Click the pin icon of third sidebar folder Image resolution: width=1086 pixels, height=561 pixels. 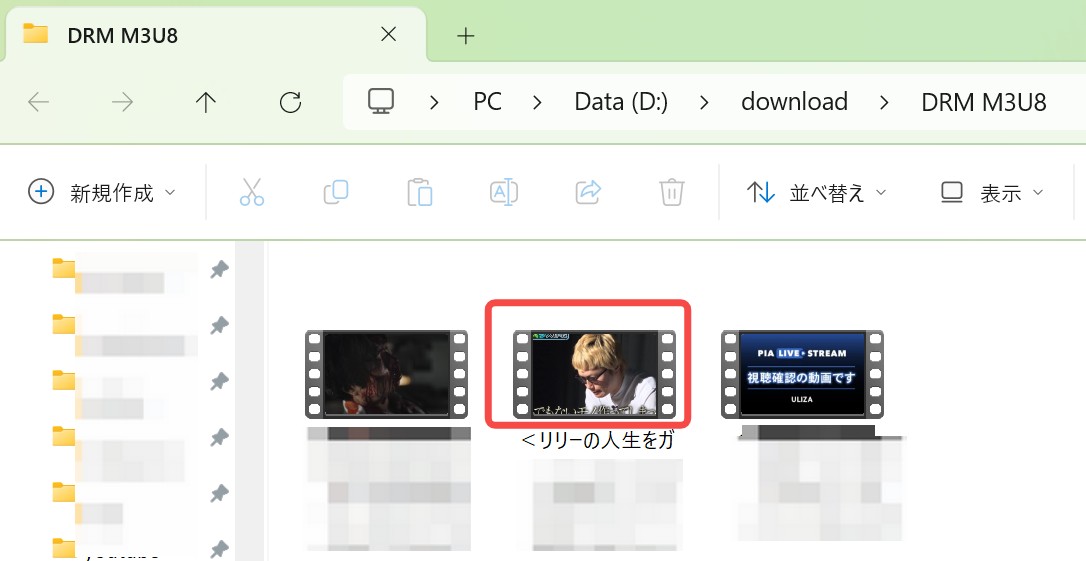tap(220, 382)
